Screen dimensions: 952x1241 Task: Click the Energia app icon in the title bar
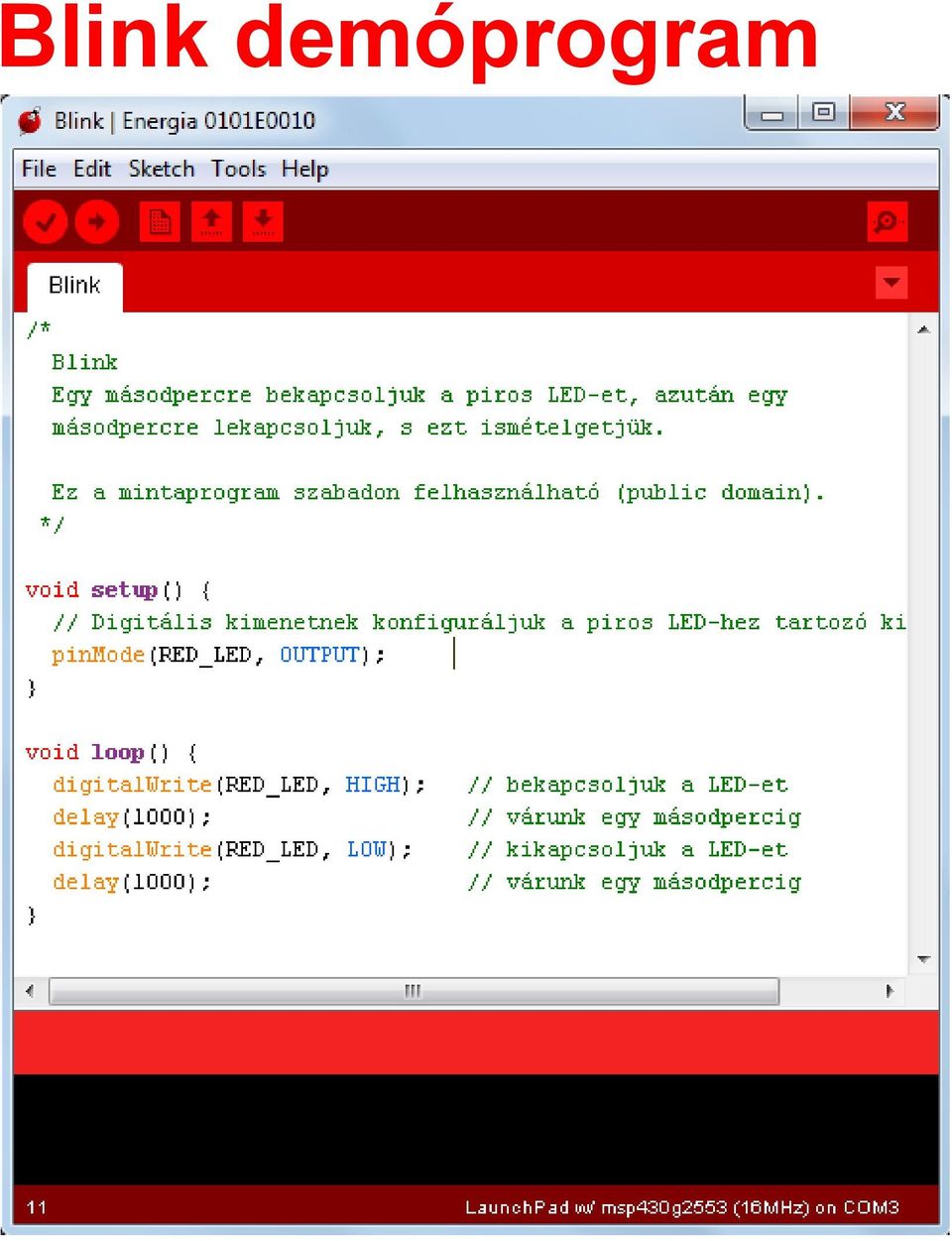(31, 121)
